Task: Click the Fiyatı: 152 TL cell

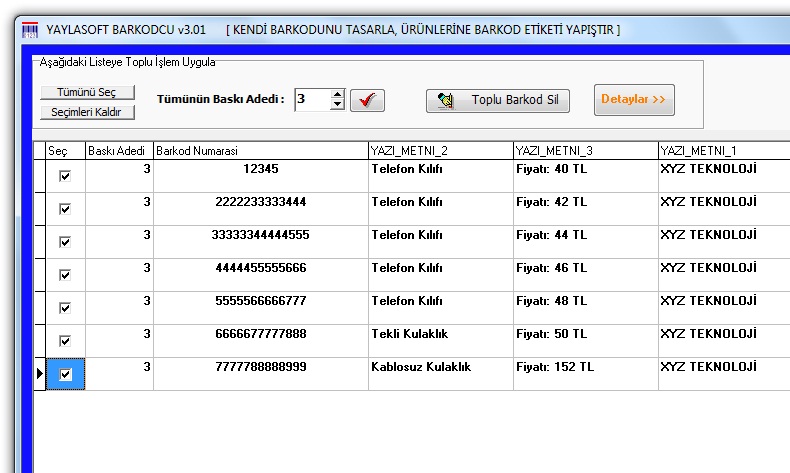Action: point(586,374)
